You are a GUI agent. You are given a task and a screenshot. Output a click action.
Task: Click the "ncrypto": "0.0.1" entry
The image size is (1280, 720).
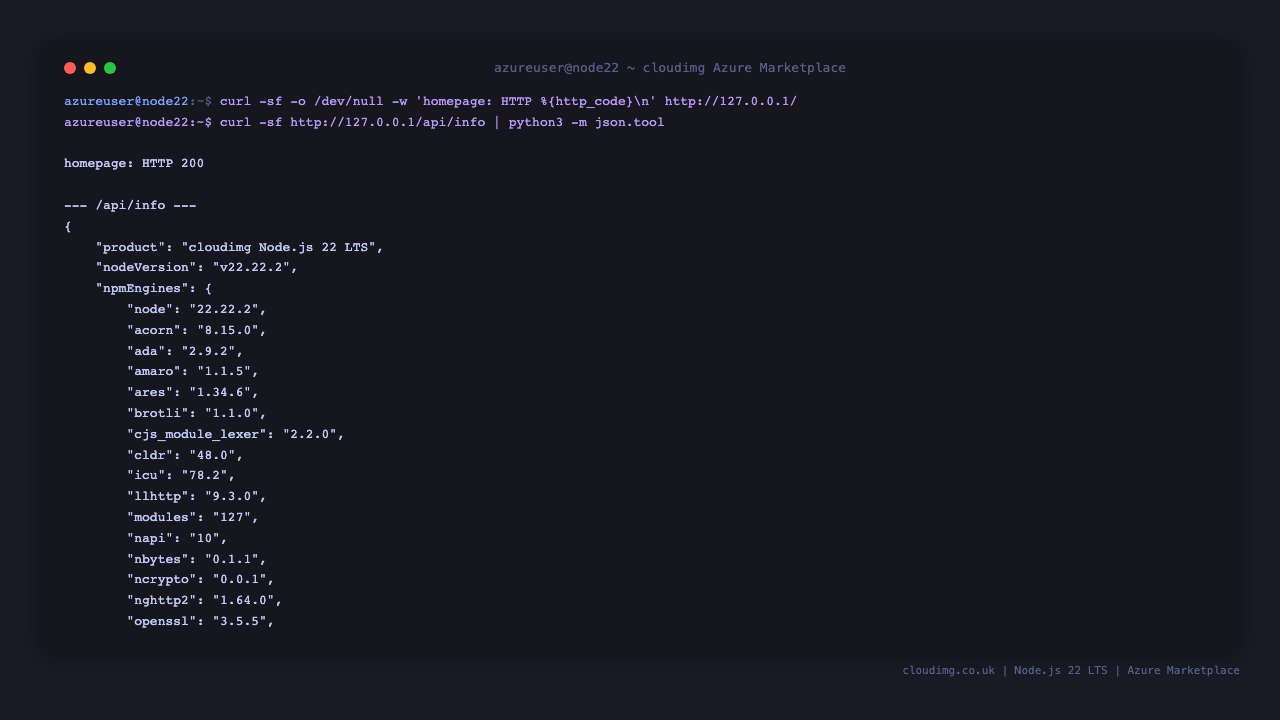pos(201,579)
